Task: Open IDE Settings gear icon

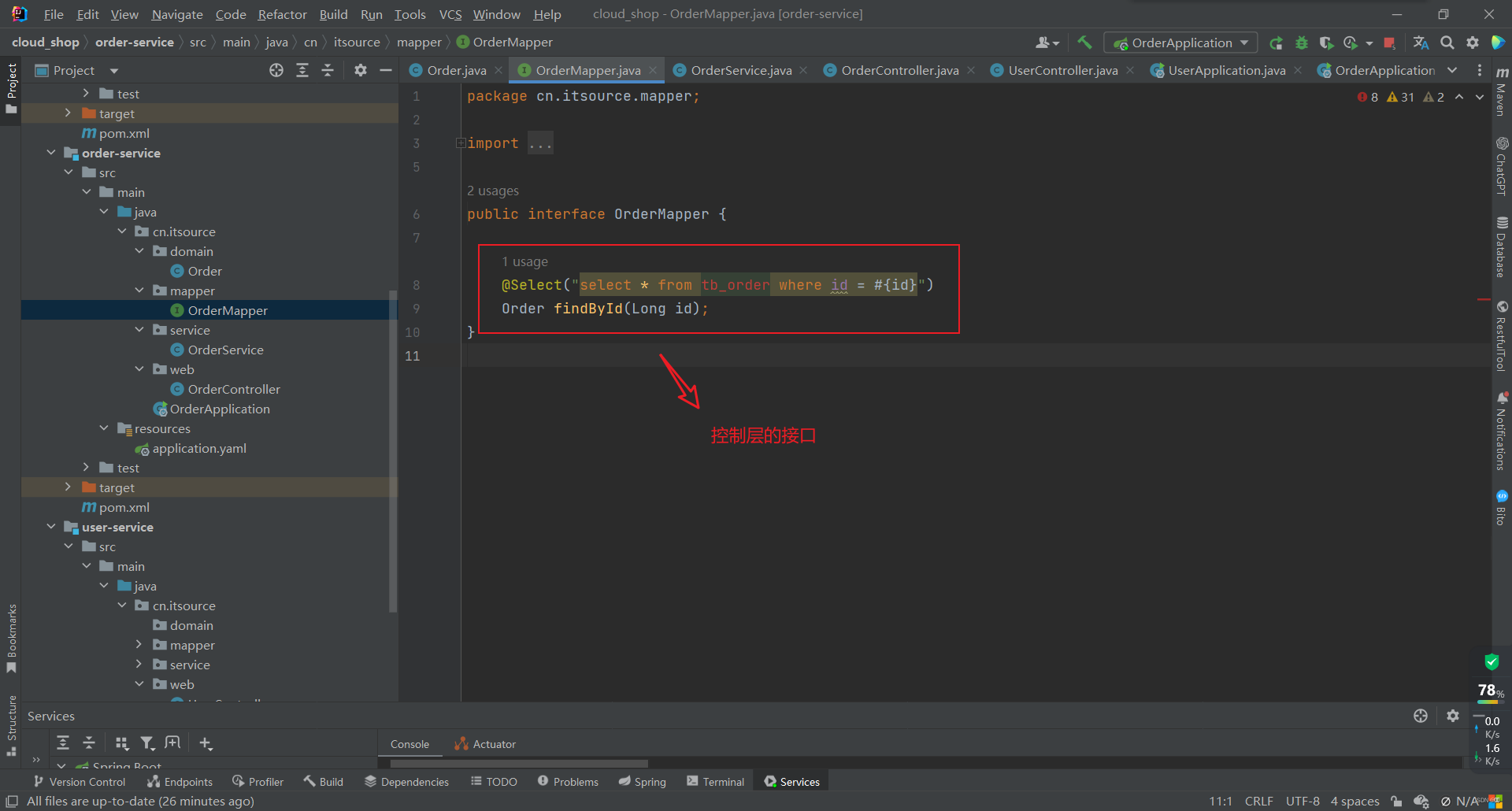Action: [1472, 43]
